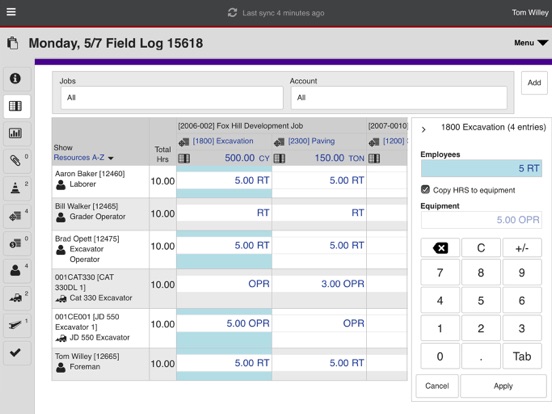Open the hamburger navigation menu

click(11, 12)
